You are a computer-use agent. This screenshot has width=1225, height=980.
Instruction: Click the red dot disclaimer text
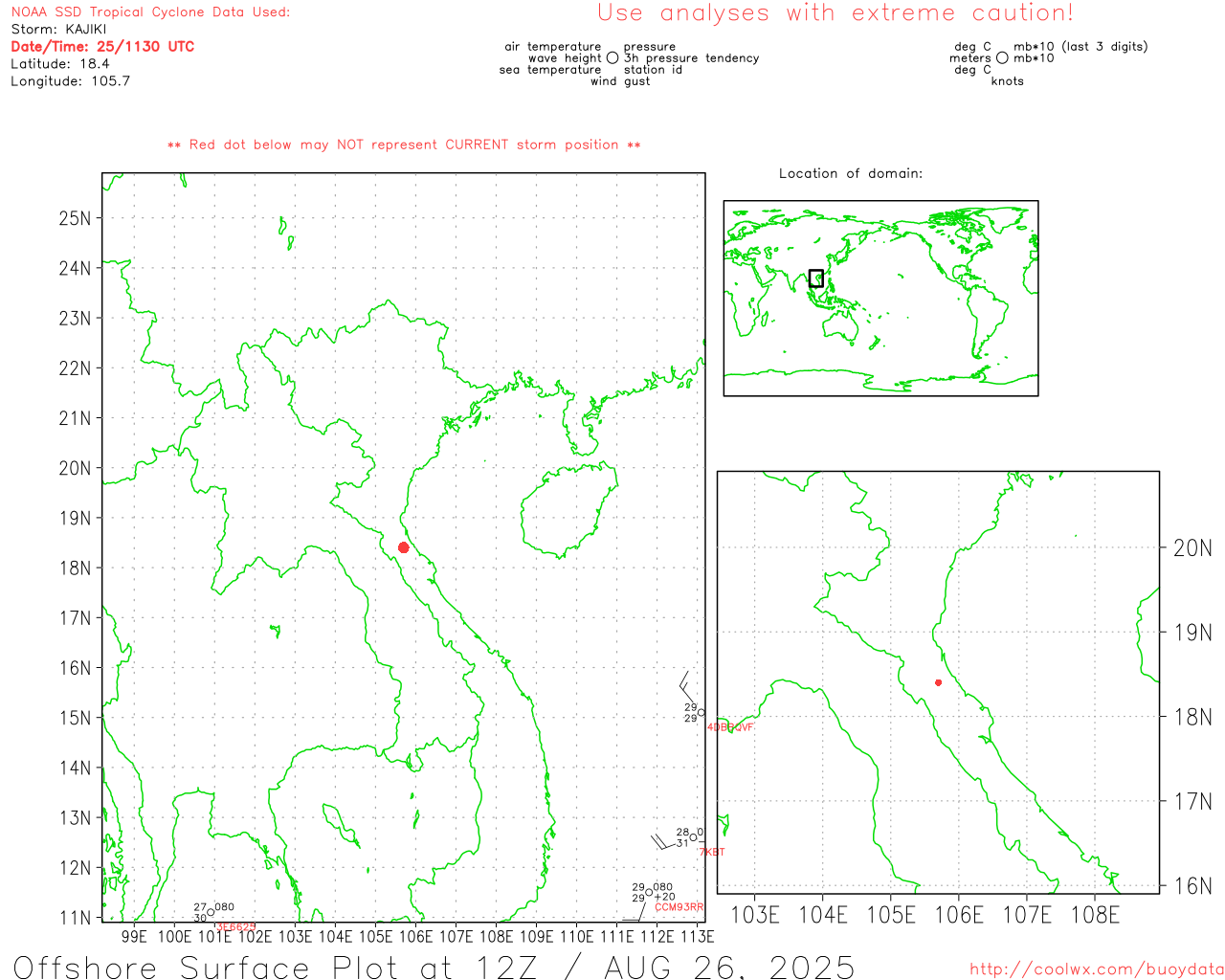click(404, 145)
